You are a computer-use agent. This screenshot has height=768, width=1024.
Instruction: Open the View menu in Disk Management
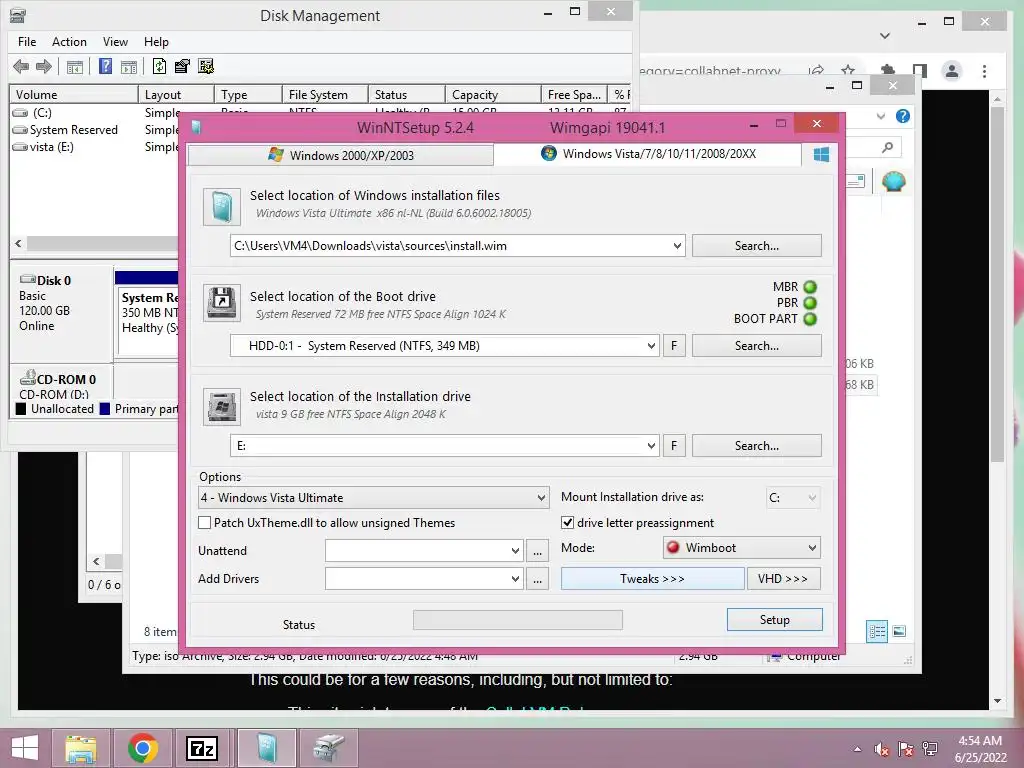pos(115,42)
